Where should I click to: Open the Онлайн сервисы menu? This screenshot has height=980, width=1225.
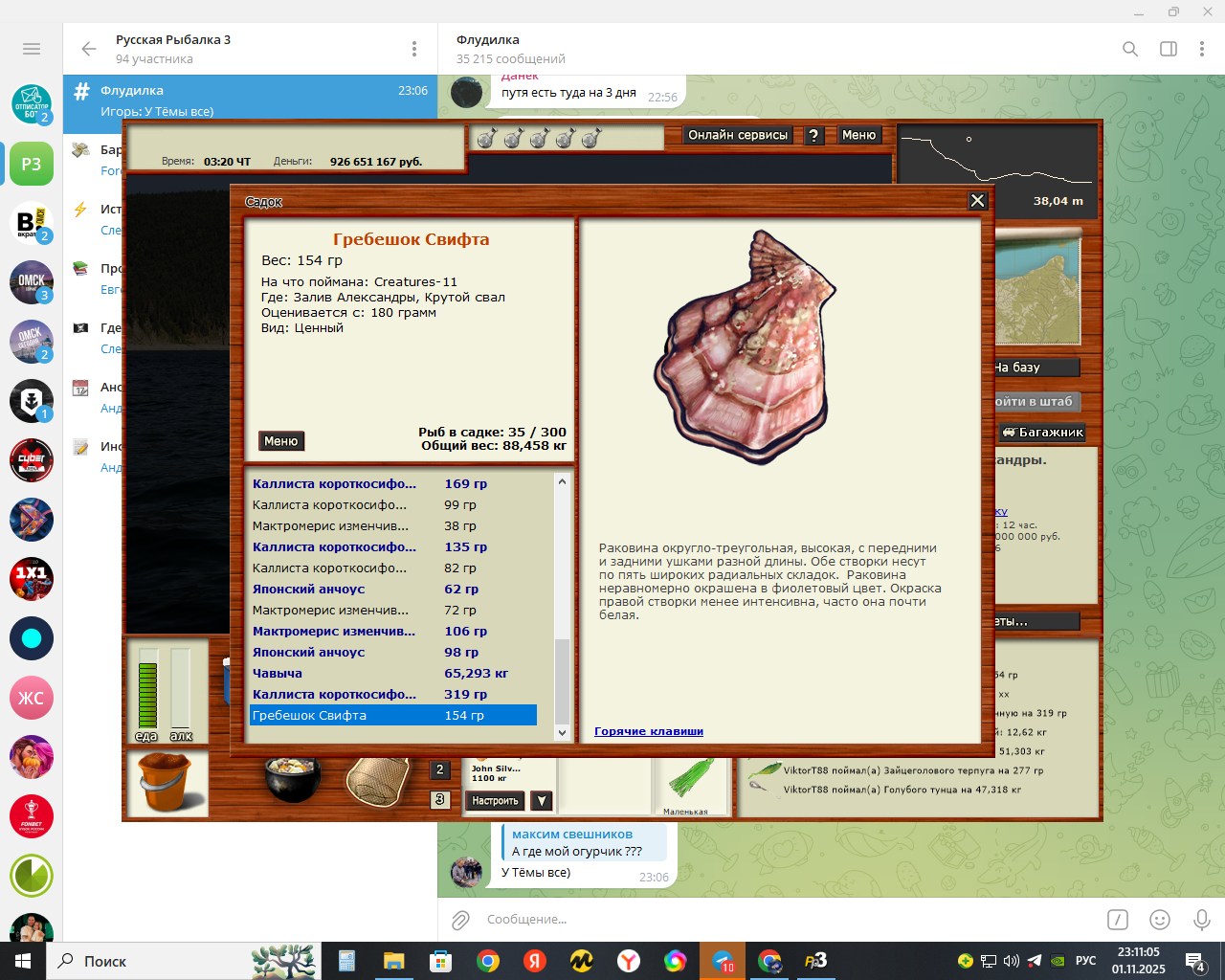(738, 136)
